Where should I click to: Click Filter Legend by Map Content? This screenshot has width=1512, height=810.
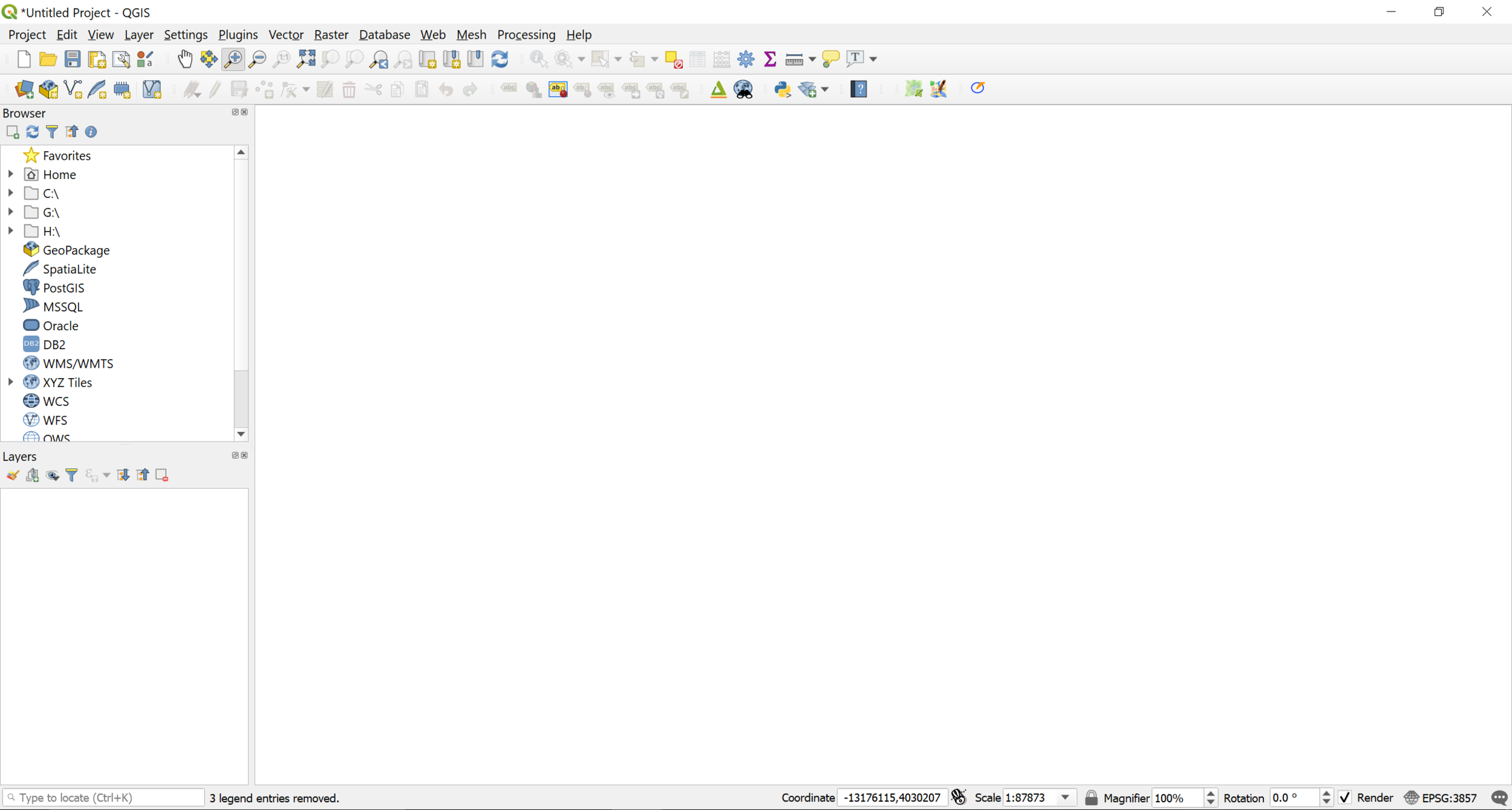[x=71, y=475]
